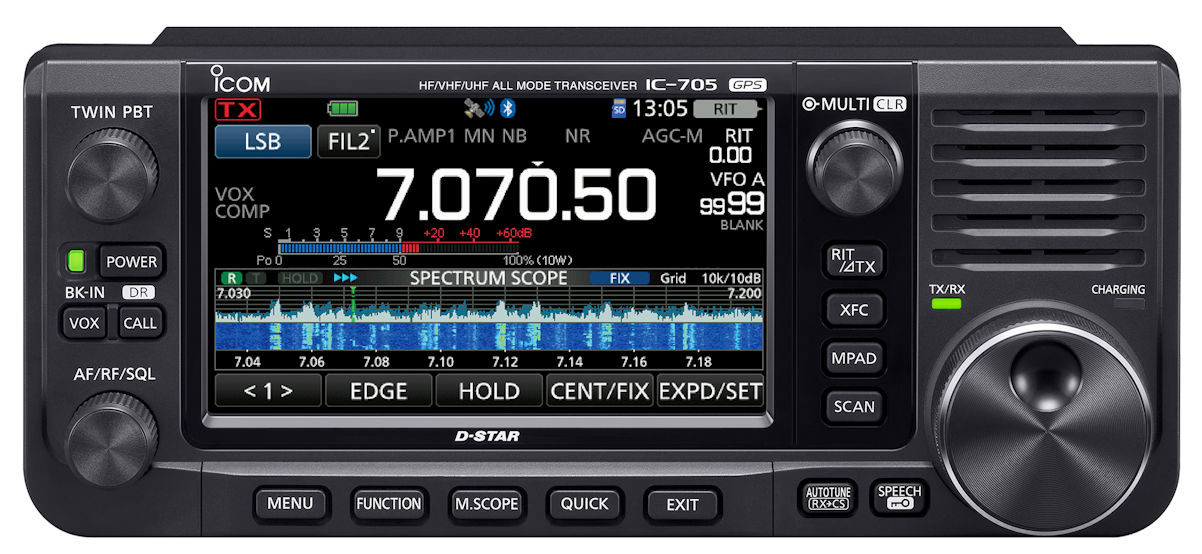Click the green TX/RX LED
Image resolution: width=1202 pixels, height=554 pixels.
tap(945, 303)
